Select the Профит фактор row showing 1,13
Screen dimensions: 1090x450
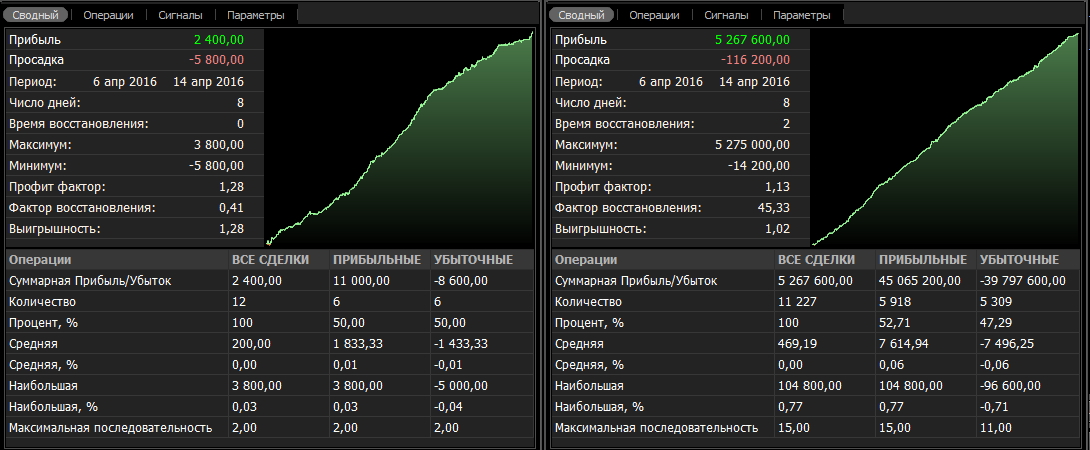point(670,186)
